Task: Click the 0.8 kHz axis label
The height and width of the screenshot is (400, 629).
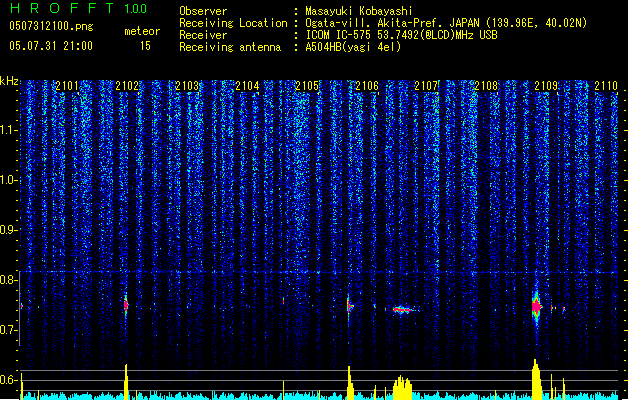Action: (x=9, y=280)
